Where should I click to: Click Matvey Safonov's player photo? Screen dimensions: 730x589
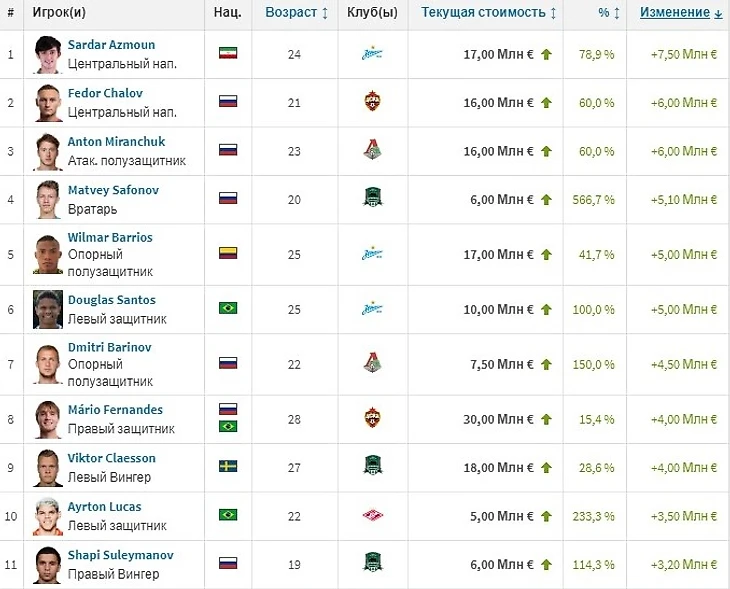(48, 198)
